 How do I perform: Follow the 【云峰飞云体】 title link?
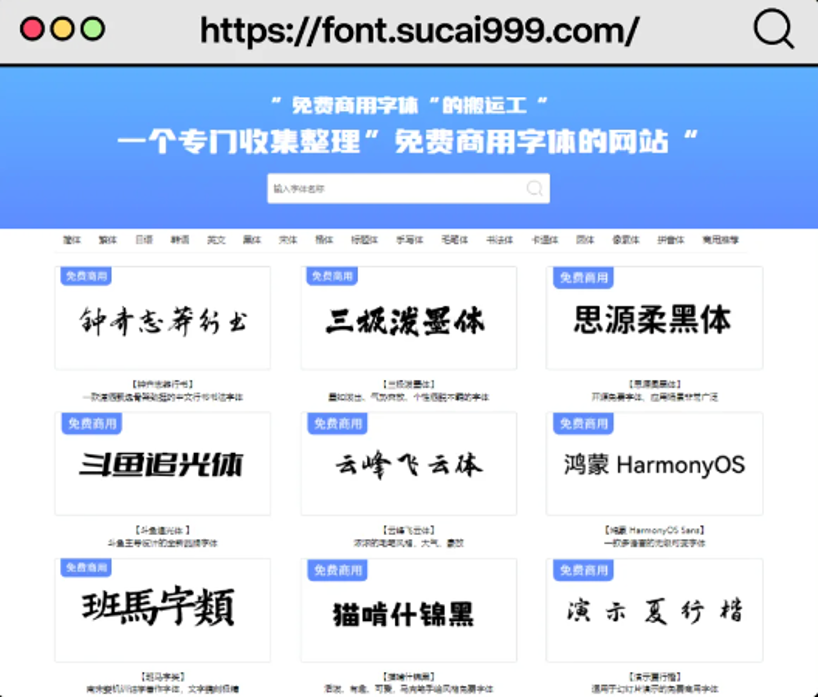point(409,531)
